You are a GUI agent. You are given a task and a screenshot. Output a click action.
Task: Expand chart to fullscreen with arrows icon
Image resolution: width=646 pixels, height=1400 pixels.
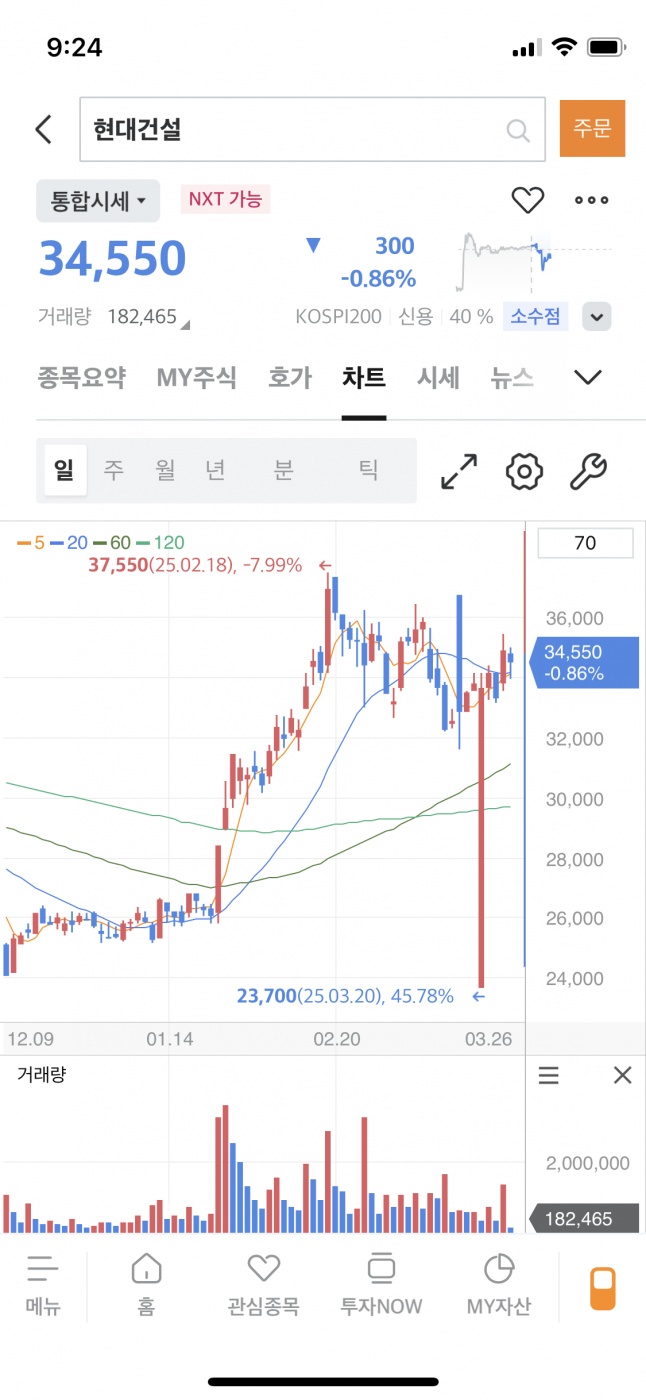459,471
